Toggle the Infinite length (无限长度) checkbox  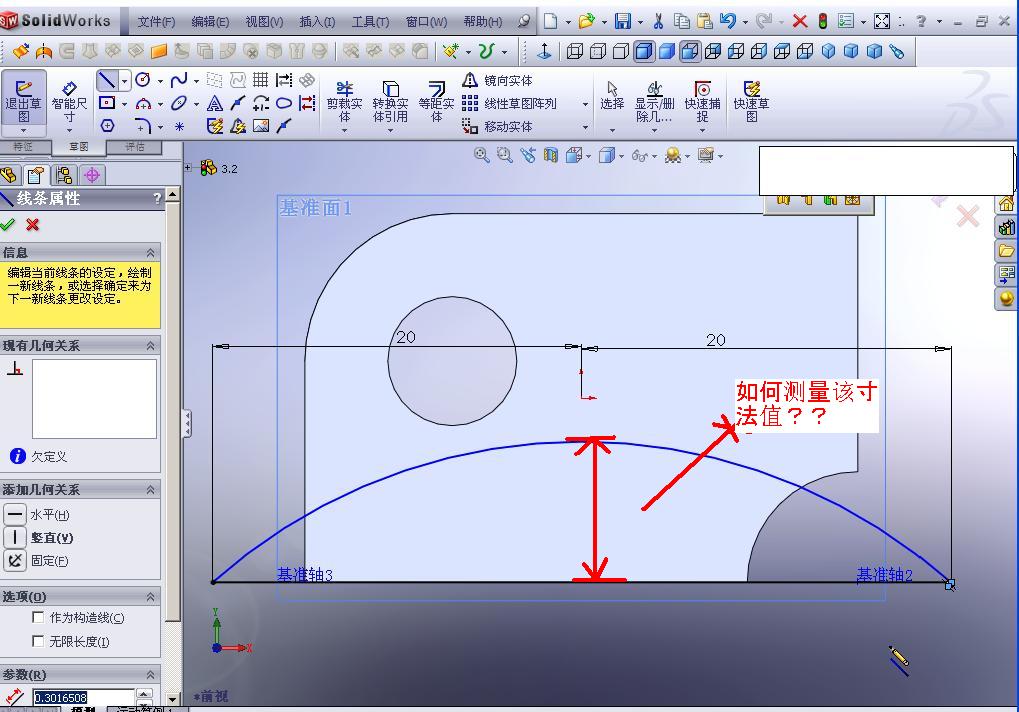pyautogui.click(x=38, y=641)
